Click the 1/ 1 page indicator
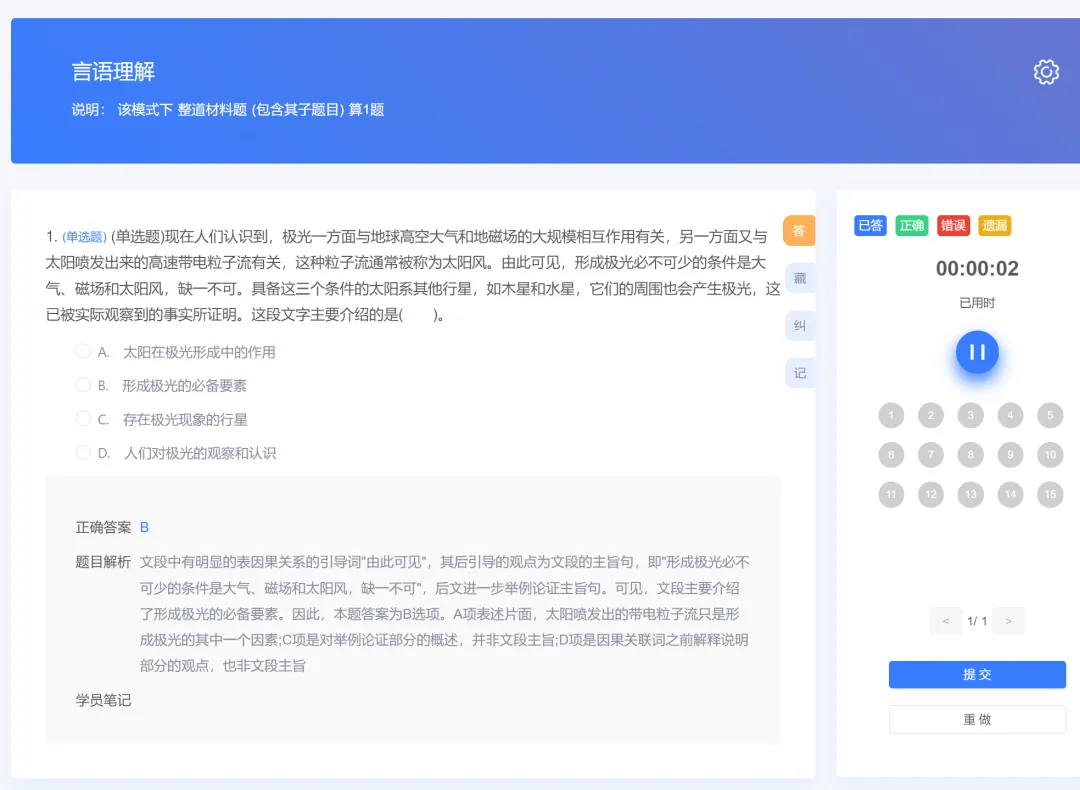1080x790 pixels. tap(977, 621)
